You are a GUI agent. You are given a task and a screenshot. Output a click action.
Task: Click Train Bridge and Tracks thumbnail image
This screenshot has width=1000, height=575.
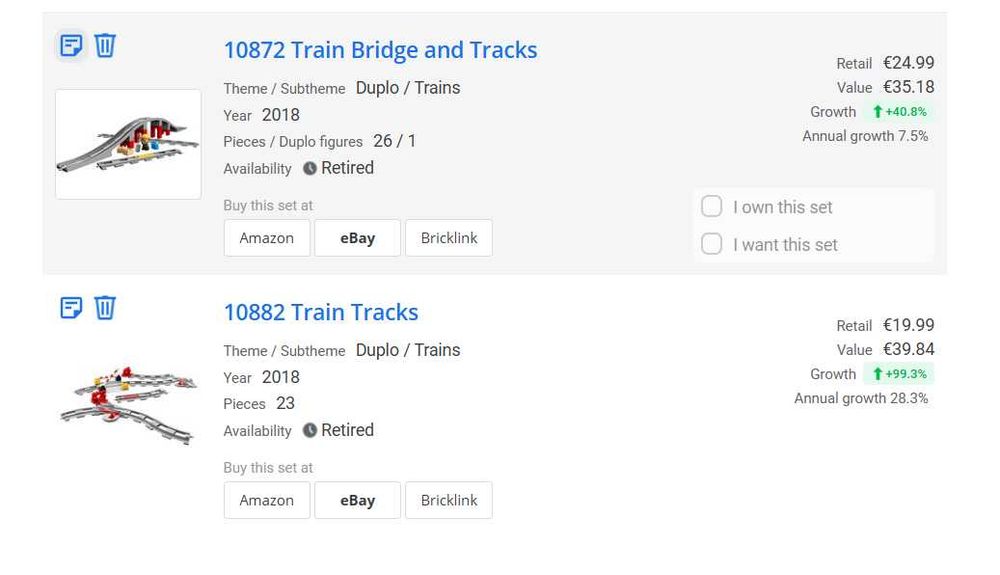click(128, 145)
